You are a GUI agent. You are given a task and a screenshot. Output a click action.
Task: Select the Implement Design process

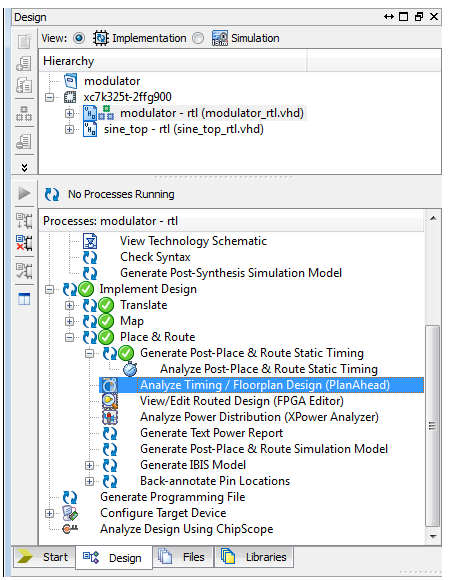click(x=148, y=289)
